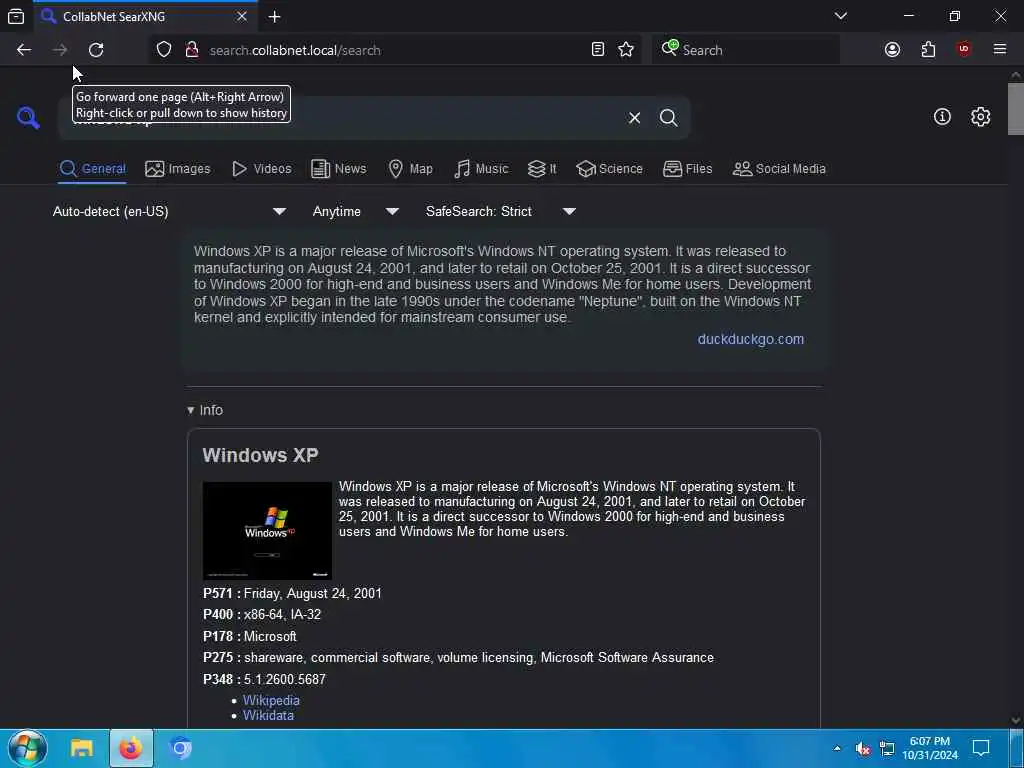Toggle reader view icon in address bar
This screenshot has width=1024, height=768.
click(x=598, y=50)
